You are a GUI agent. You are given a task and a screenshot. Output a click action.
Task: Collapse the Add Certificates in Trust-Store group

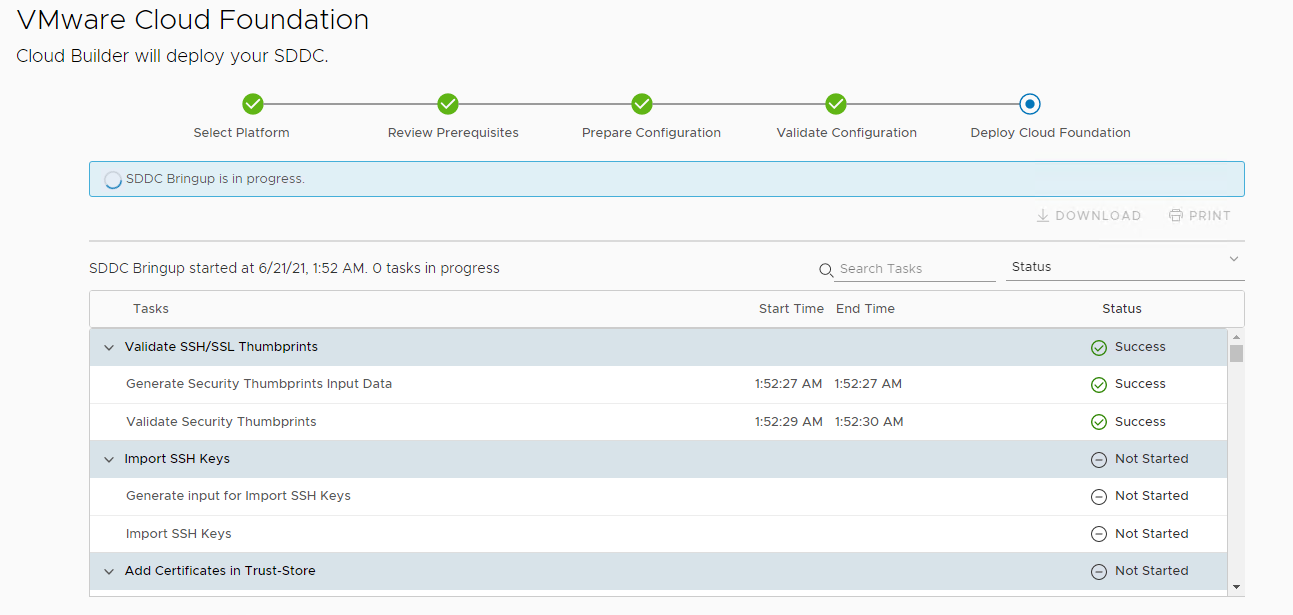(x=109, y=572)
